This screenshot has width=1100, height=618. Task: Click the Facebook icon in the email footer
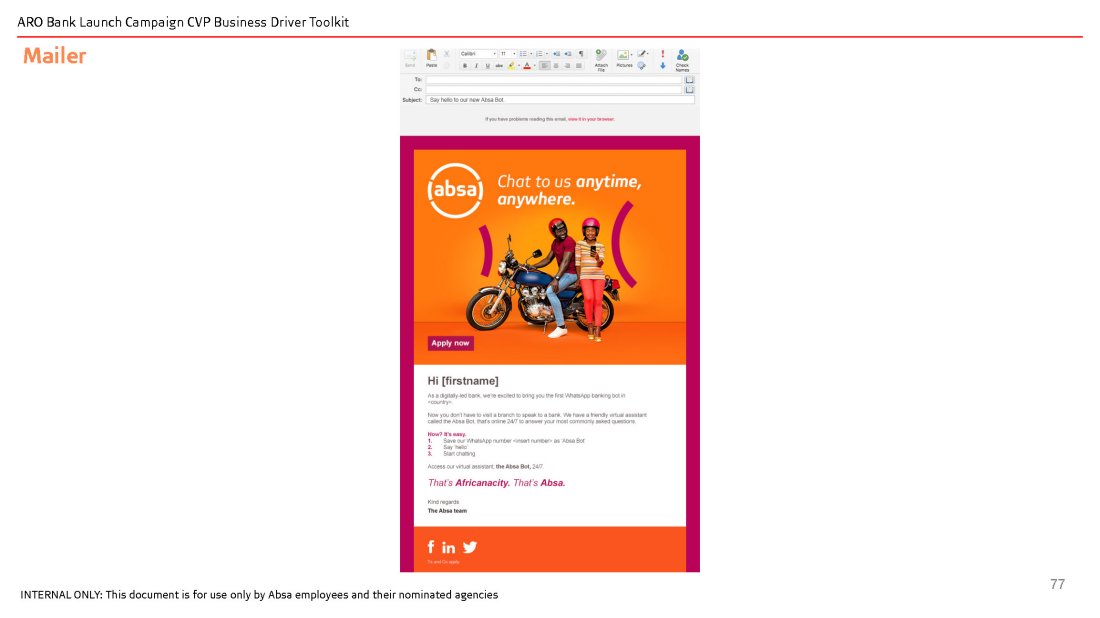tap(431, 546)
